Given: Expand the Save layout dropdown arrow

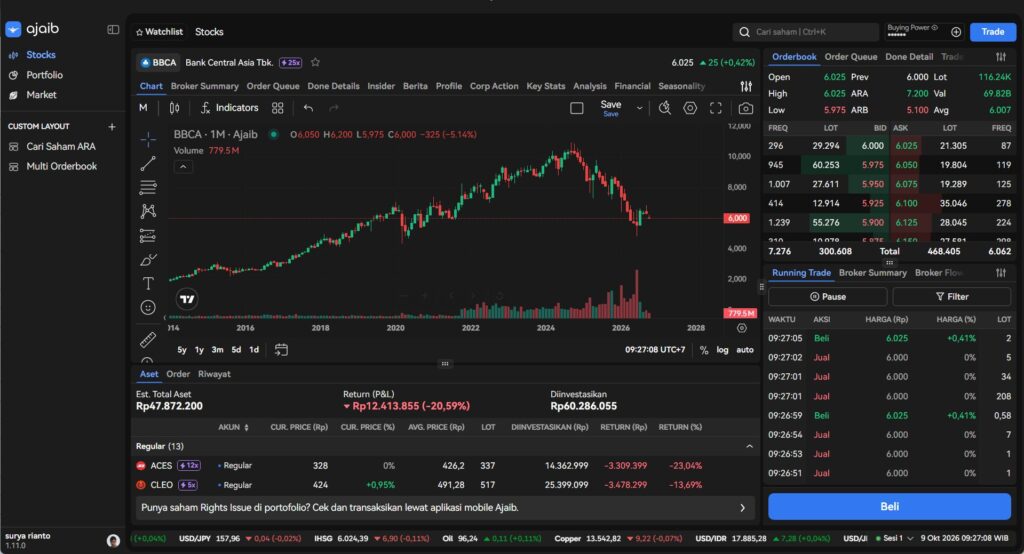Looking at the screenshot, I should point(639,108).
